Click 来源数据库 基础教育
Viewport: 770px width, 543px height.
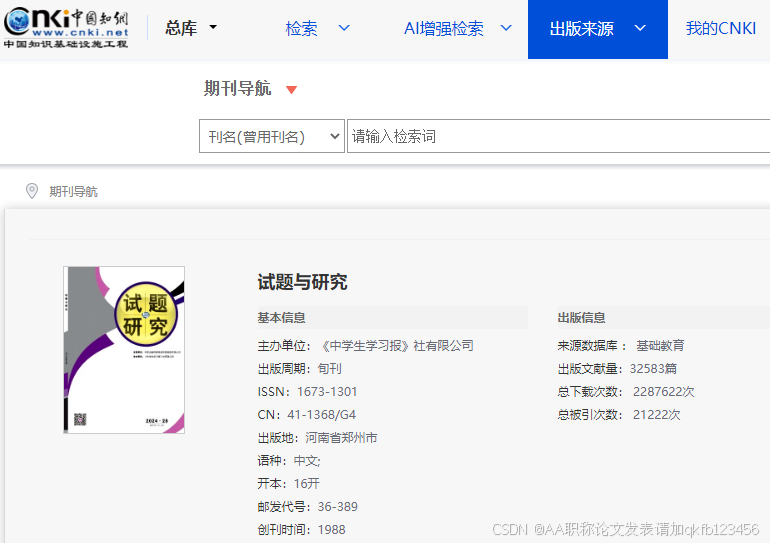point(621,346)
